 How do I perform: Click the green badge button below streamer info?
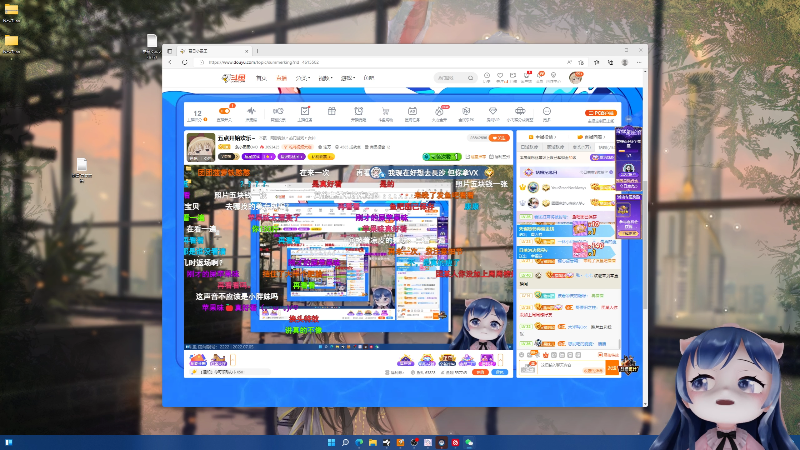tap(442, 157)
